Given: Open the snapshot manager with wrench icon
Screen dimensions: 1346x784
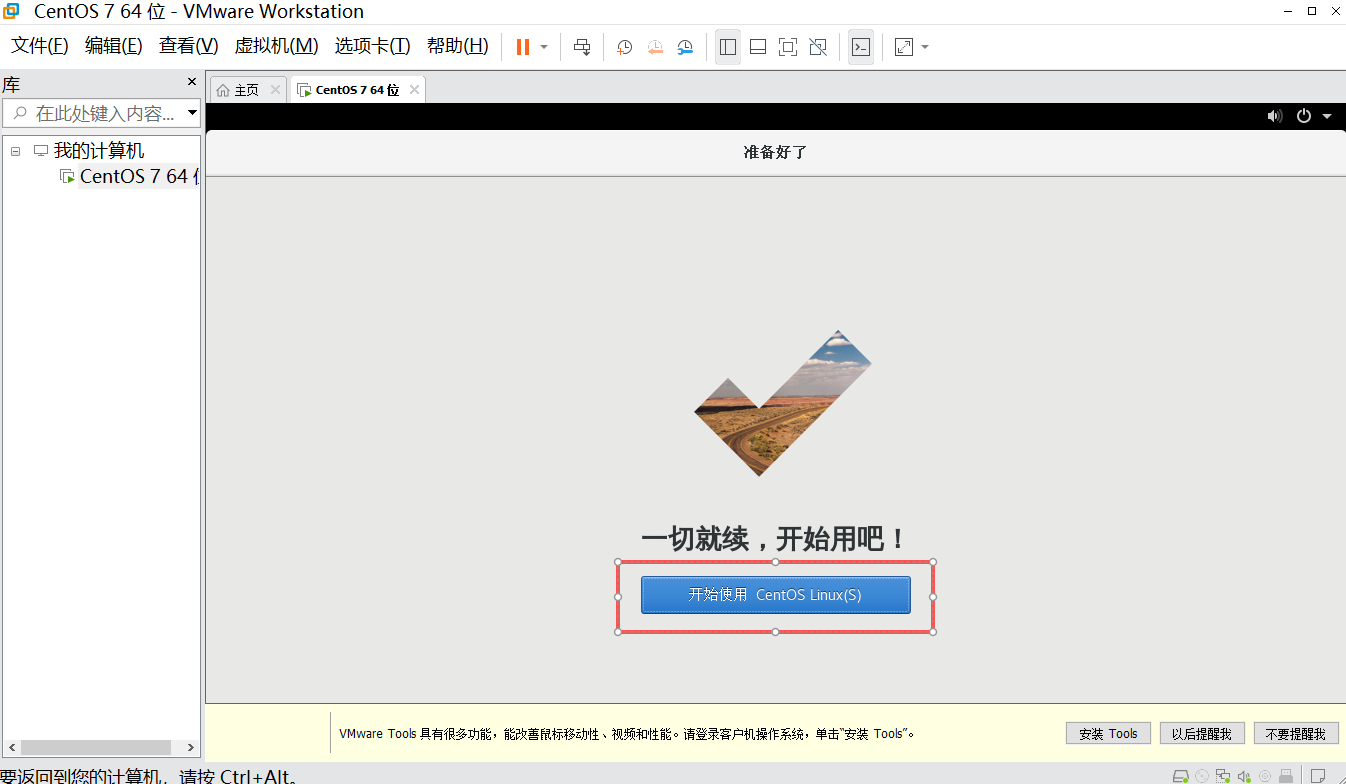Looking at the screenshot, I should pos(685,47).
